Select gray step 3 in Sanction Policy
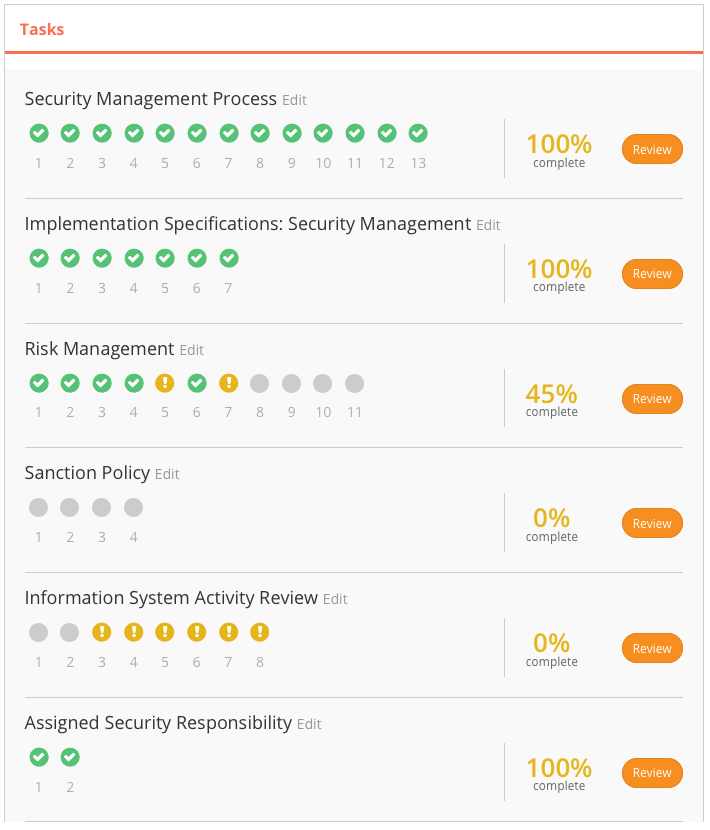The image size is (710, 830). (102, 507)
